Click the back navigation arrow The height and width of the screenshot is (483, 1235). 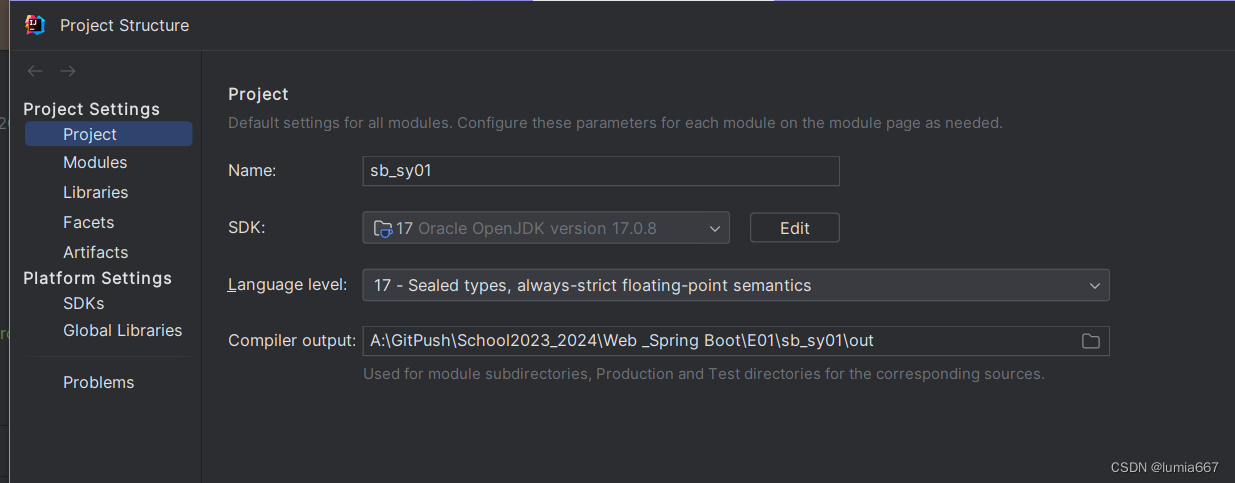(x=35, y=71)
